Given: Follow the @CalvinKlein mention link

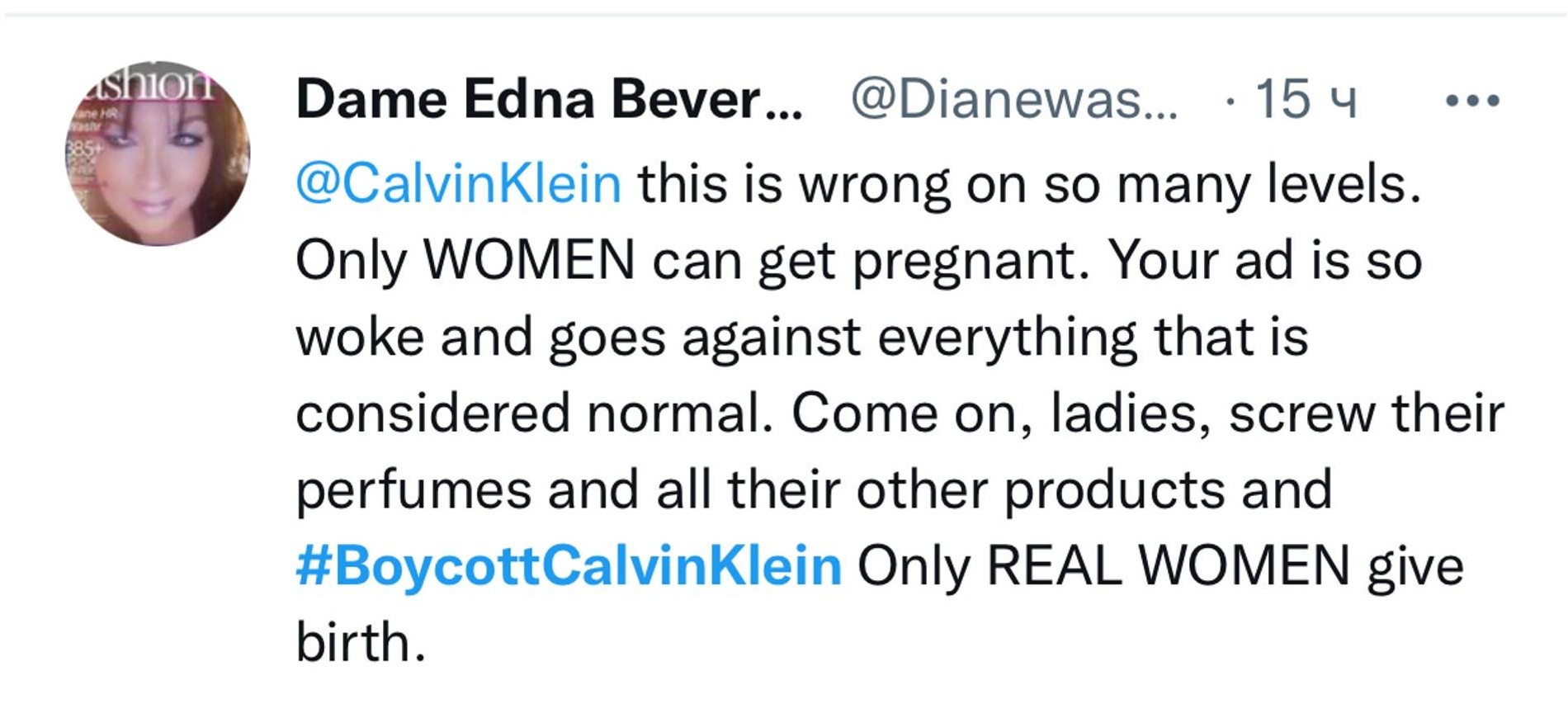Looking at the screenshot, I should point(458,183).
